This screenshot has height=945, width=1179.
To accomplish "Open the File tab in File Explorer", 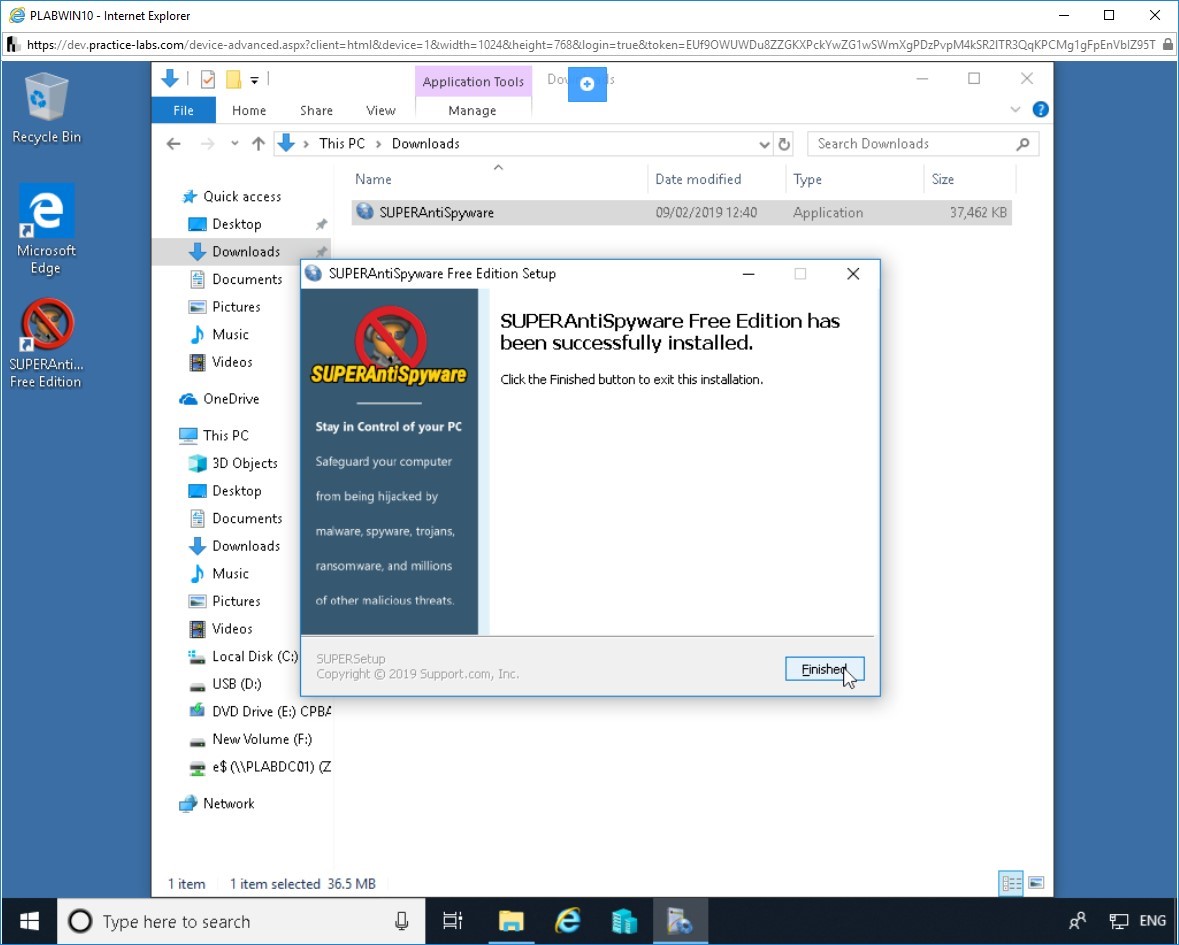I will [x=183, y=111].
